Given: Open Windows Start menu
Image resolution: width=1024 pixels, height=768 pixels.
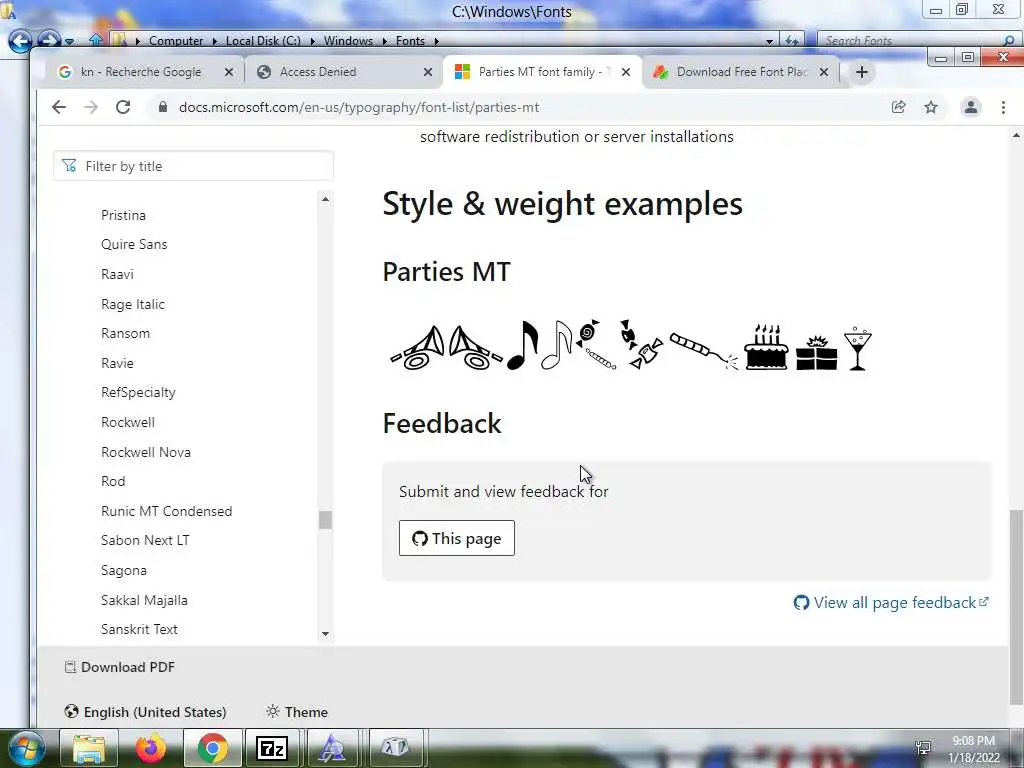Looking at the screenshot, I should pyautogui.click(x=25, y=748).
